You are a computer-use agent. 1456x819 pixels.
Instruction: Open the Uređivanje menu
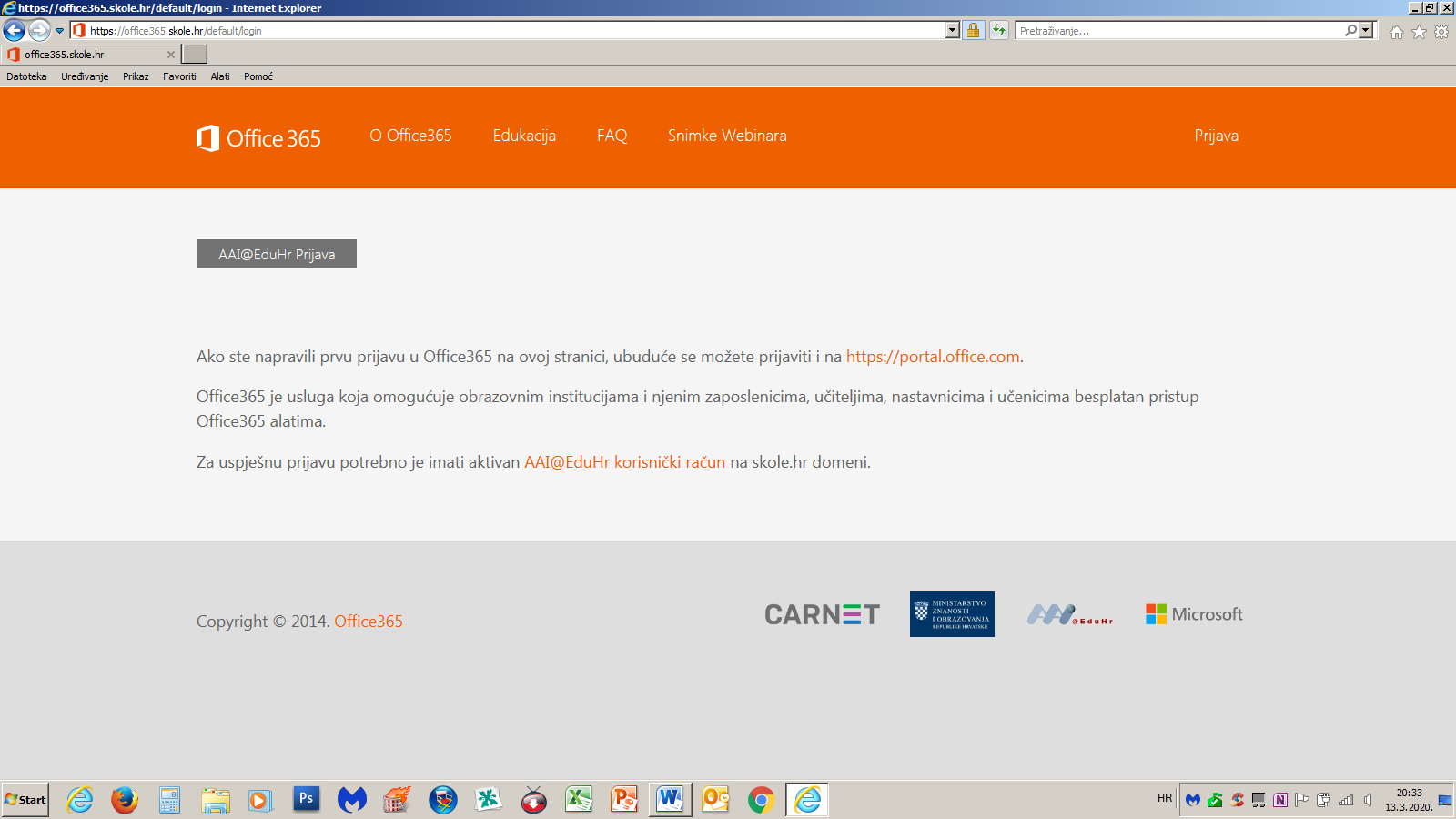coord(85,76)
